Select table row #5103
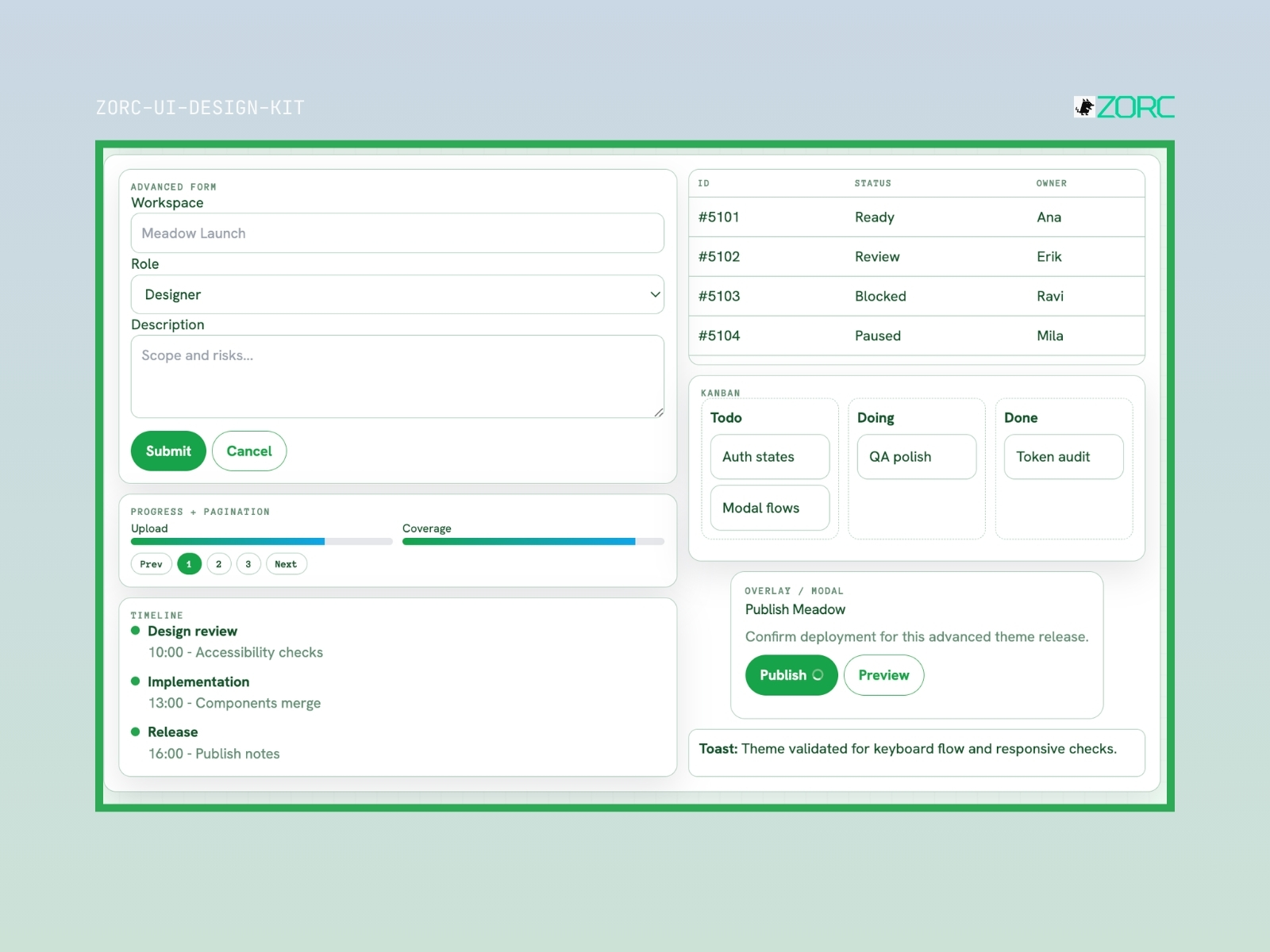Viewport: 1270px width, 952px height. (x=917, y=297)
